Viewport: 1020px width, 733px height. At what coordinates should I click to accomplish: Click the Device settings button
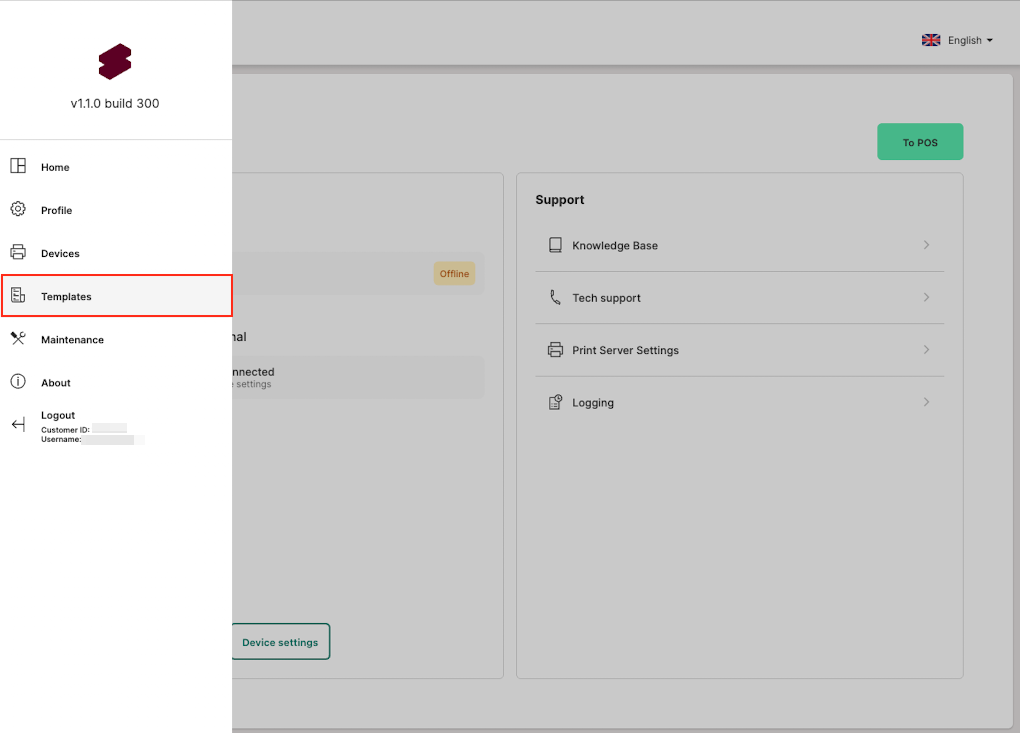280,642
